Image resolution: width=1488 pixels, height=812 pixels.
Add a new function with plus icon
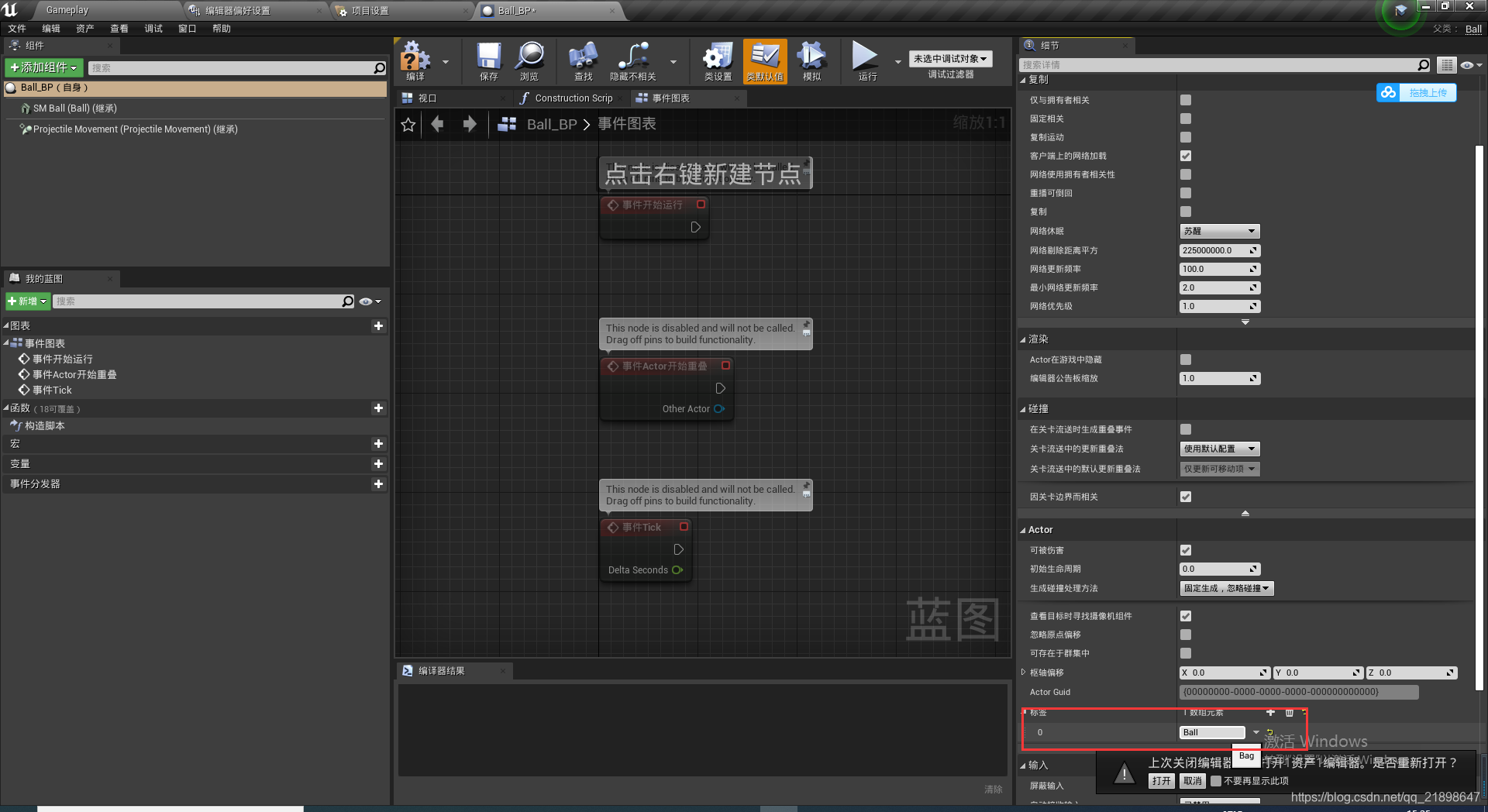(378, 408)
